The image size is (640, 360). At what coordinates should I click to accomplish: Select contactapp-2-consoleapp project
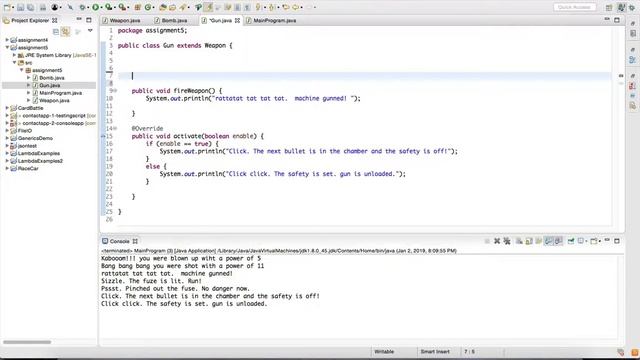(53, 123)
